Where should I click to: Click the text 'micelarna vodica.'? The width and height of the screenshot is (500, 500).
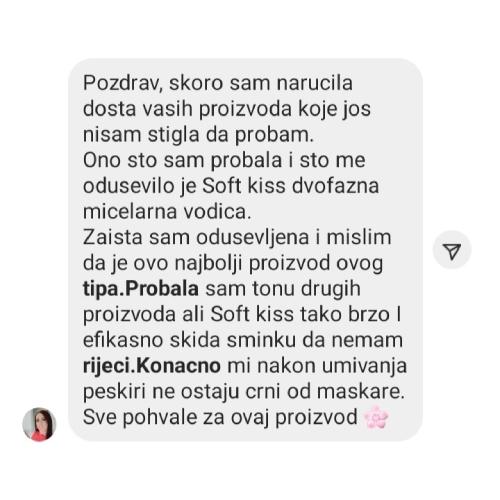pos(167,212)
